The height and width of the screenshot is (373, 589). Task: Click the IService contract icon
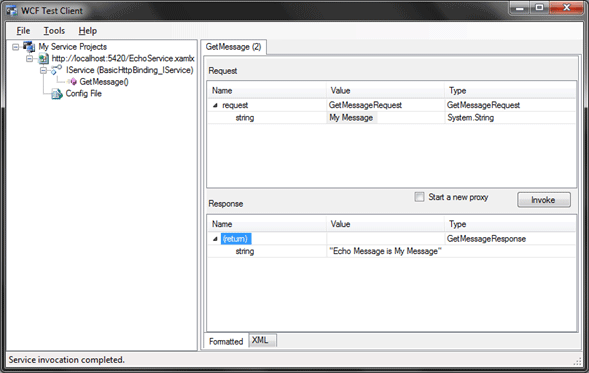[x=57, y=69]
